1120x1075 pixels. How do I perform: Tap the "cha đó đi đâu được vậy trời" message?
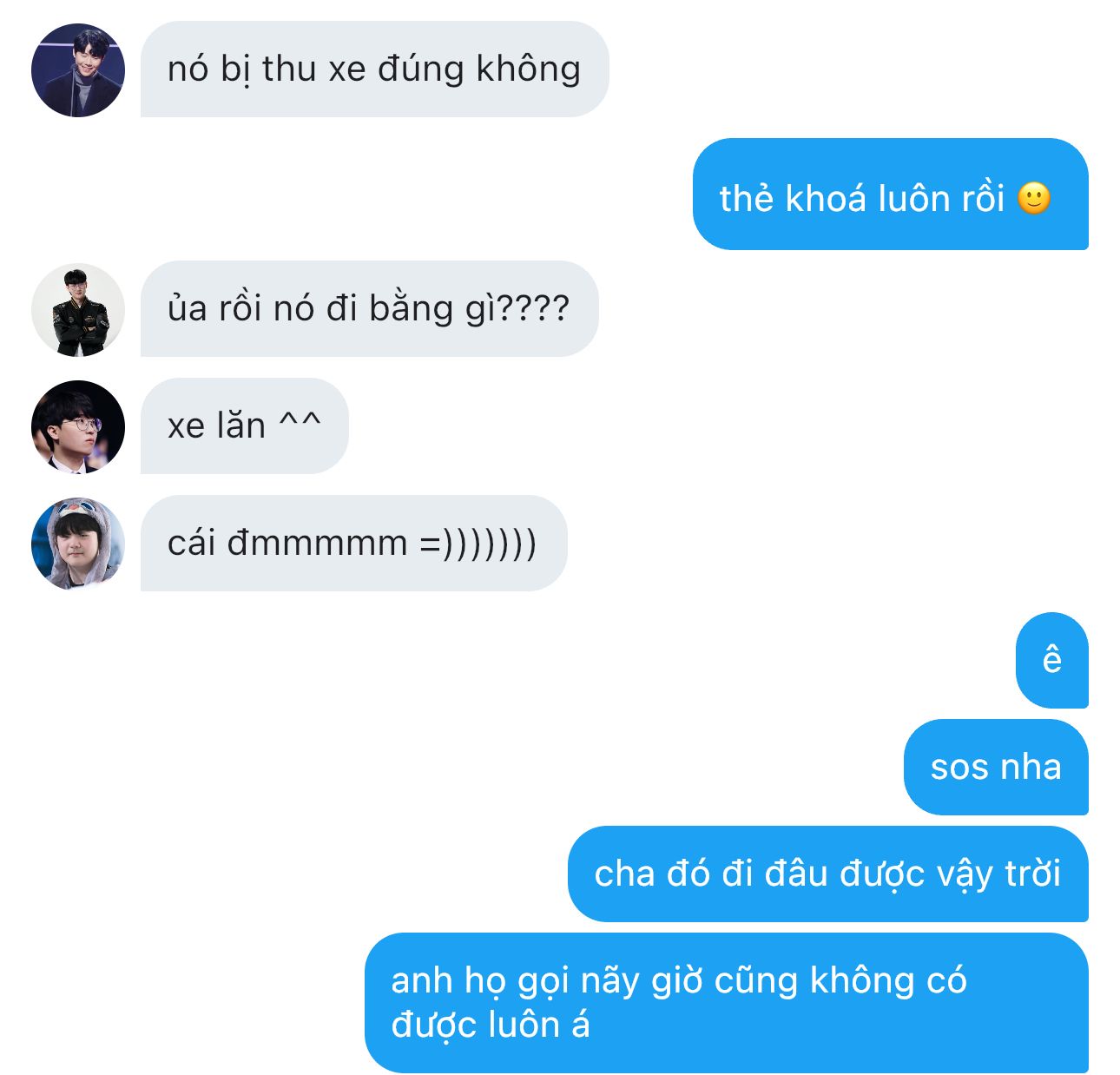(x=827, y=874)
